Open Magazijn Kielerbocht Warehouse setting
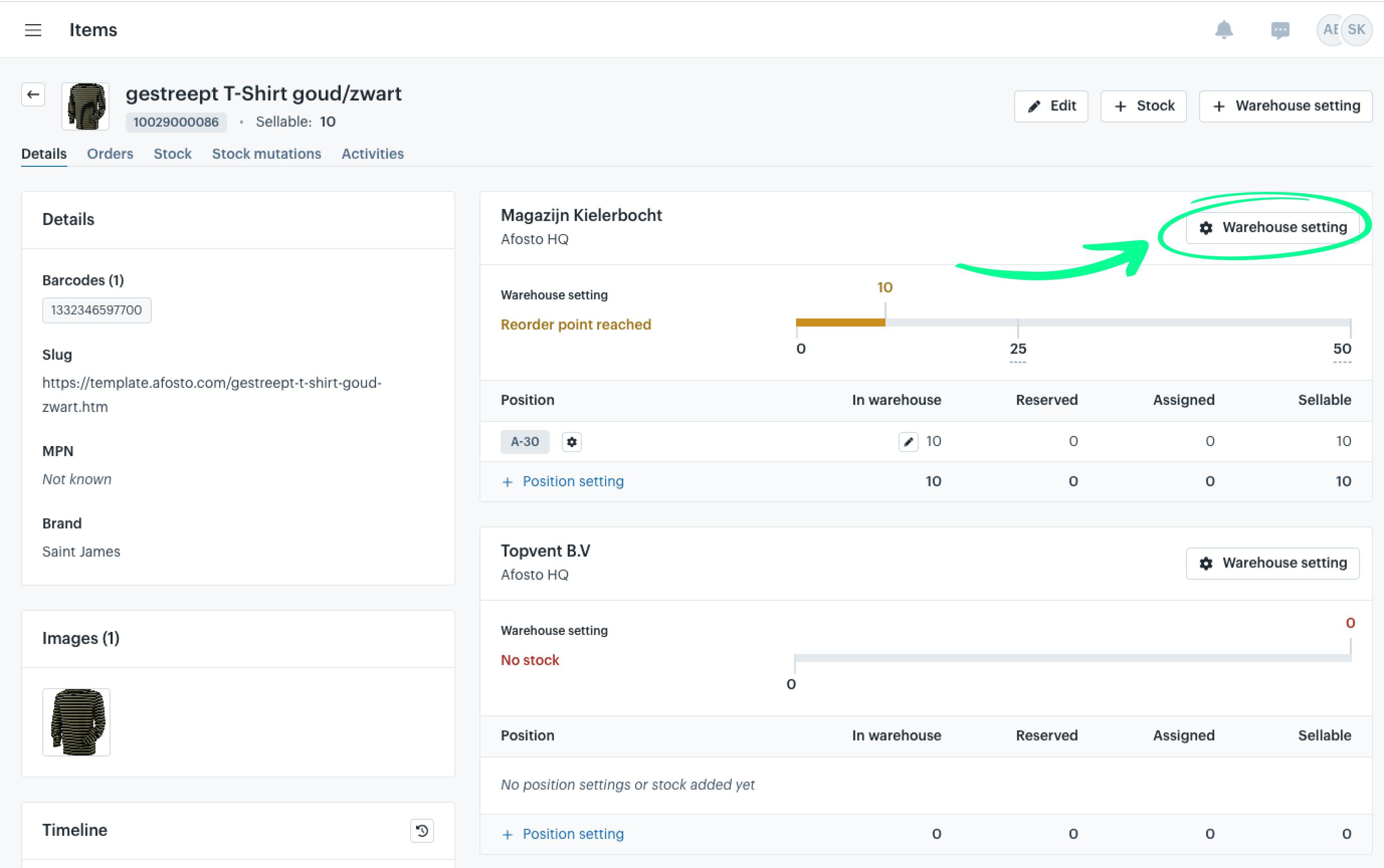Image resolution: width=1384 pixels, height=868 pixels. (1272, 228)
